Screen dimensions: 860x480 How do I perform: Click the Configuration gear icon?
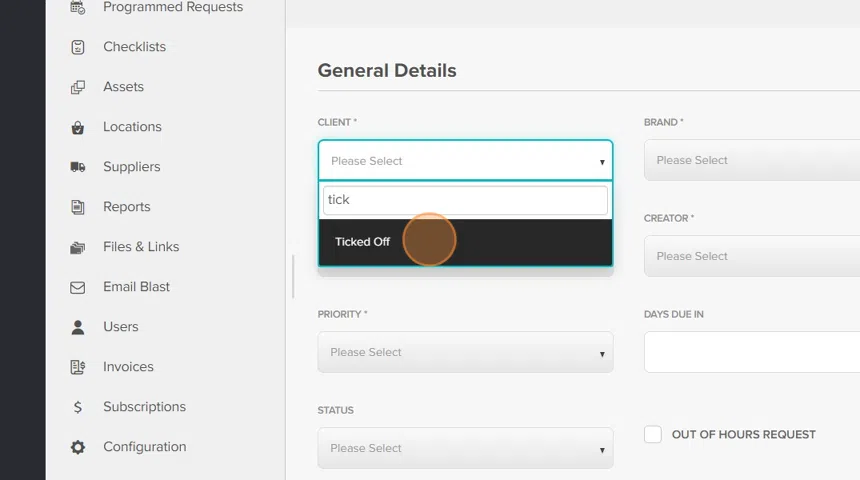click(78, 447)
